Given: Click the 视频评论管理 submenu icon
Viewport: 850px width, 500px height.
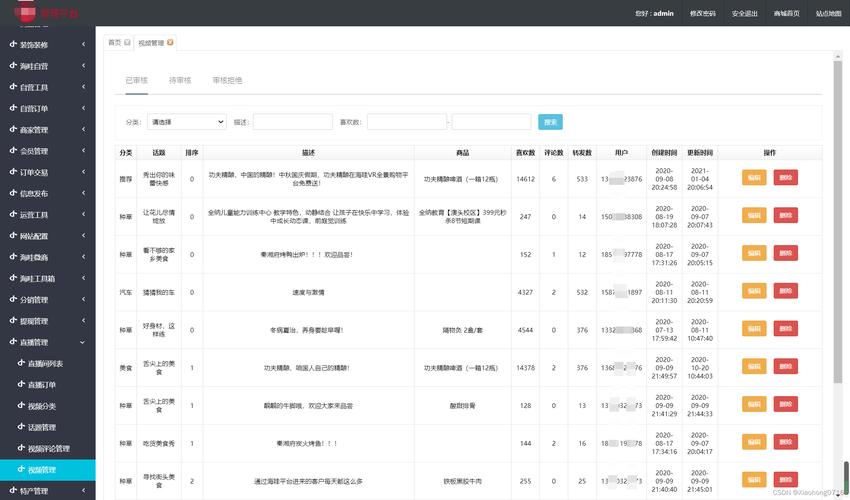Looking at the screenshot, I should 21,448.
